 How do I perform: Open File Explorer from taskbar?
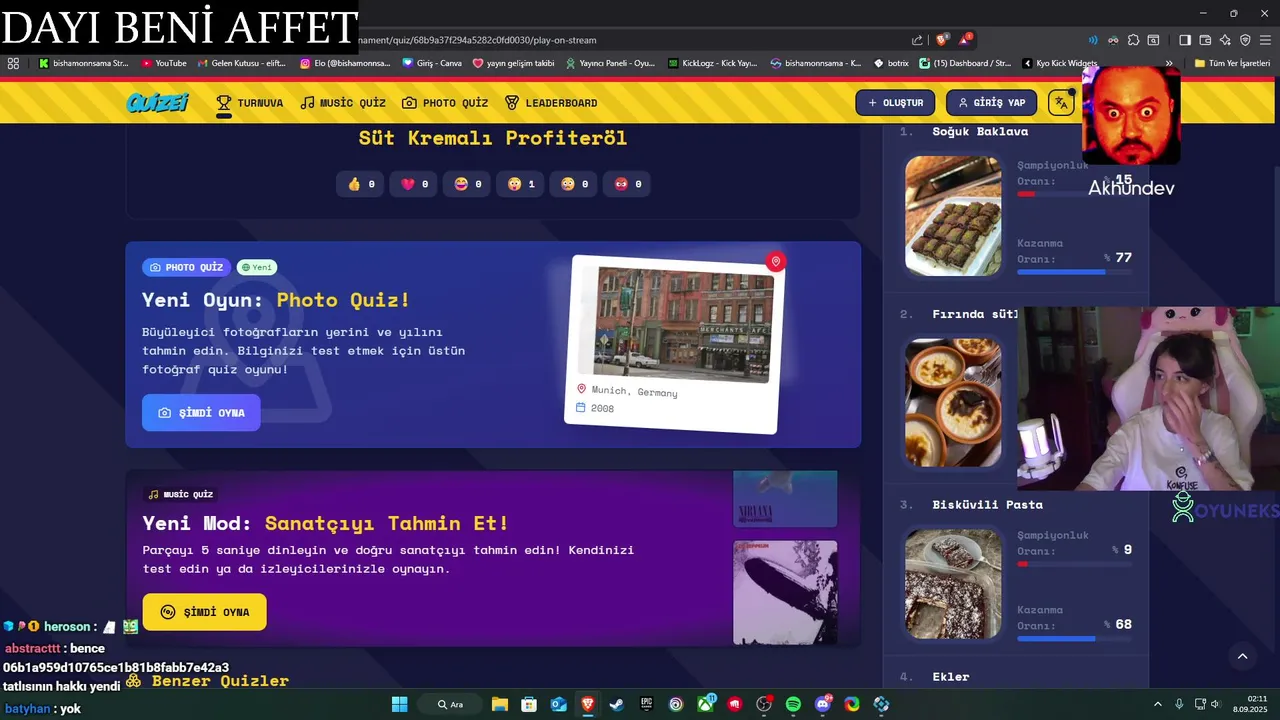point(500,704)
